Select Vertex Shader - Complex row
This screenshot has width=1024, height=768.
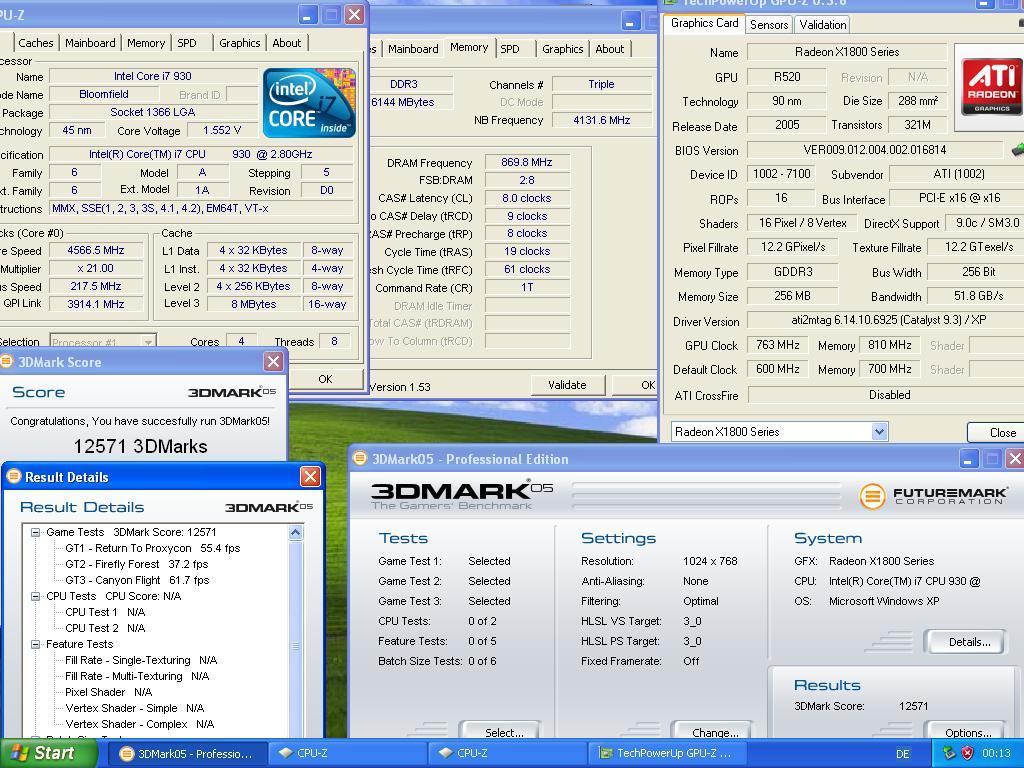(140, 724)
